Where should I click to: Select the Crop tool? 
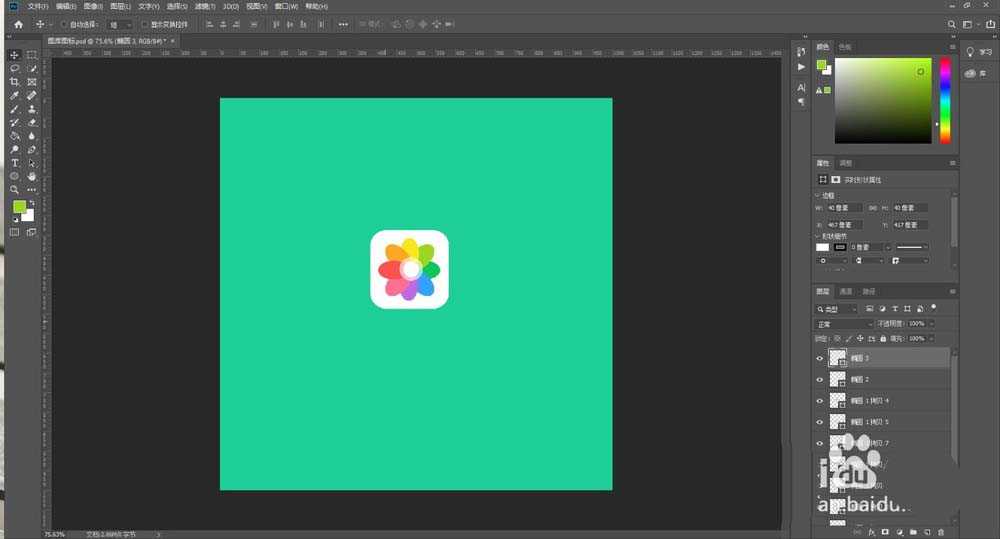[x=15, y=82]
